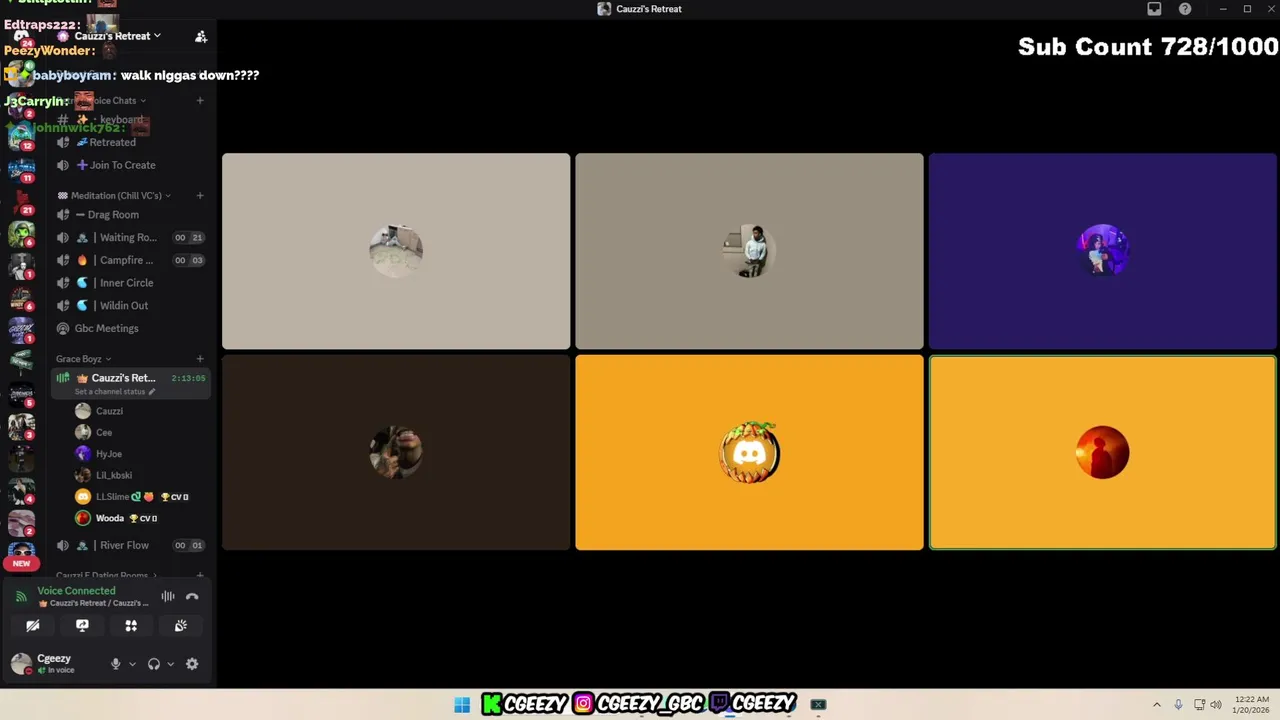
Task: Join the Retreated voice channel
Action: 130,142
